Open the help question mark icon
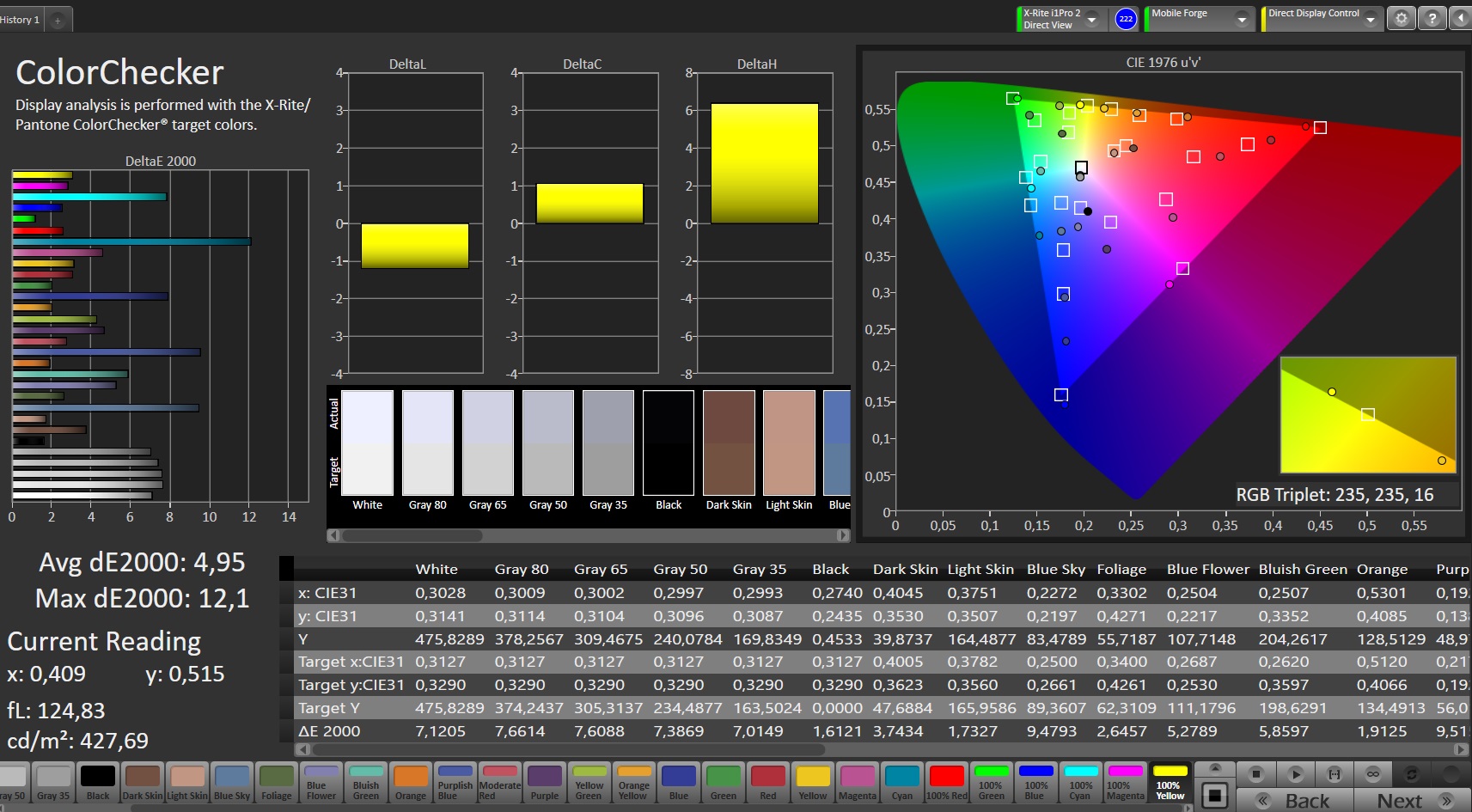The height and width of the screenshot is (812, 1472). [1432, 18]
